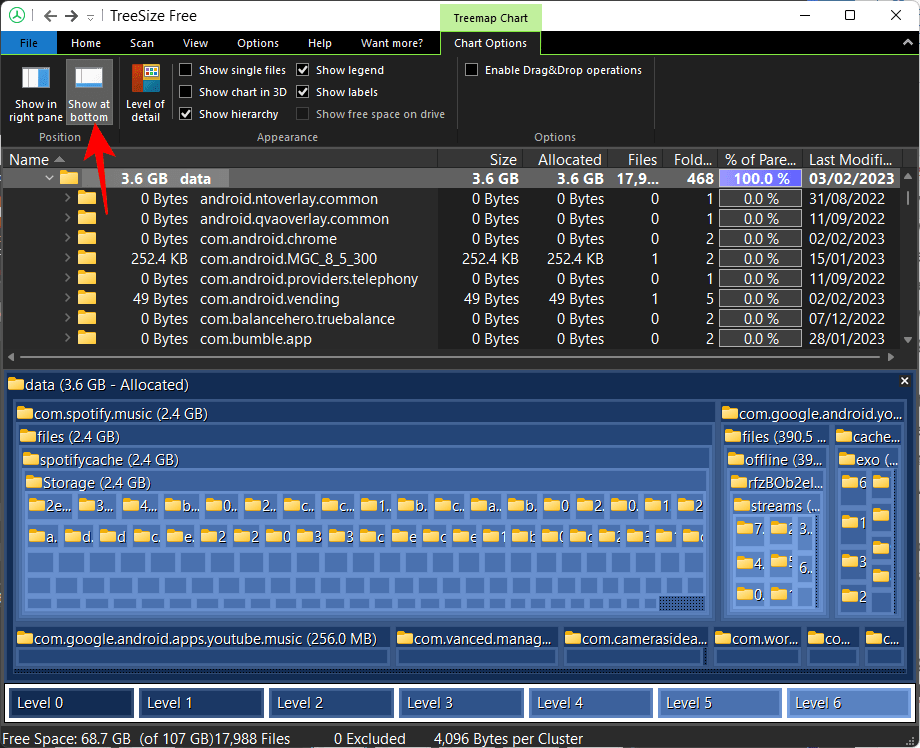Click the Level 0 legend swatch
Viewport: 920px width, 748px height.
(x=71, y=702)
